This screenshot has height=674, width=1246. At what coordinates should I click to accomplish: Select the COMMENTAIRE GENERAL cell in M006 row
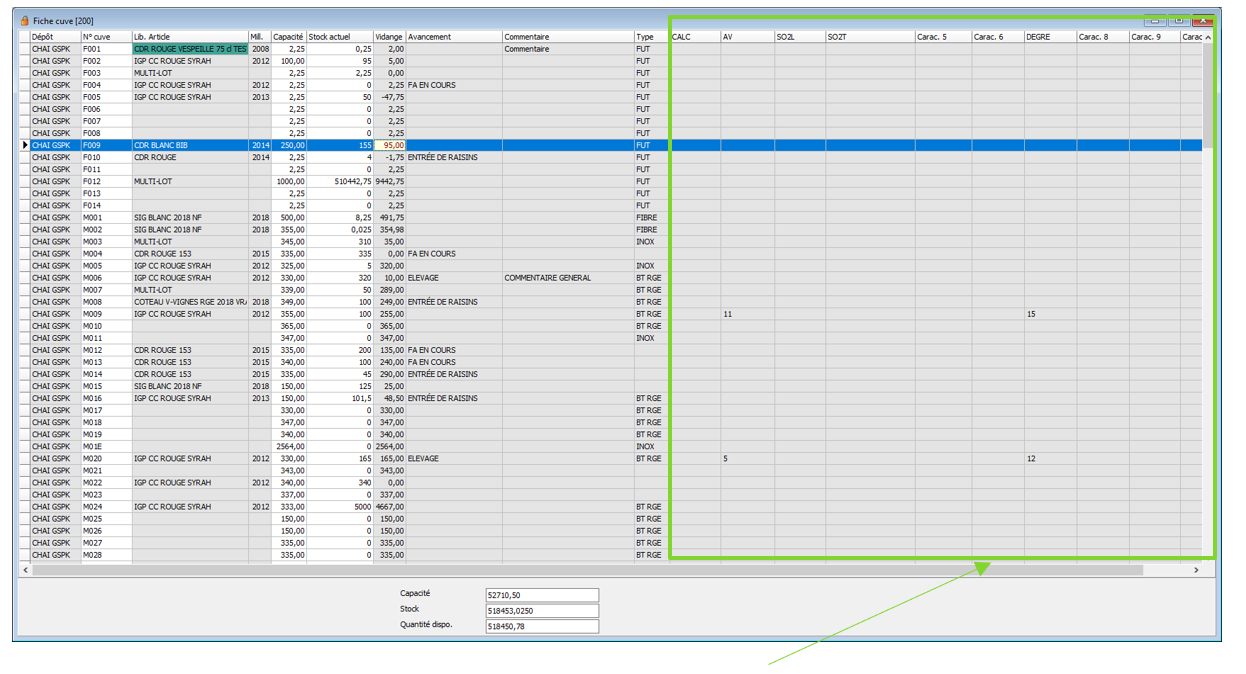(x=567, y=278)
